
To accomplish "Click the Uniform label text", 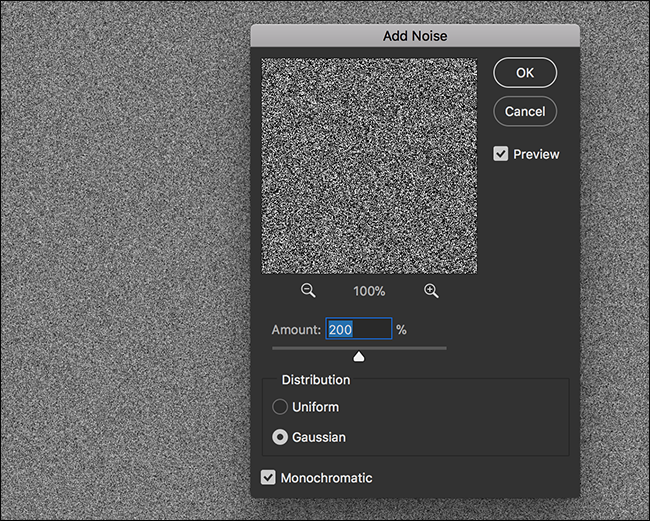I will click(315, 407).
